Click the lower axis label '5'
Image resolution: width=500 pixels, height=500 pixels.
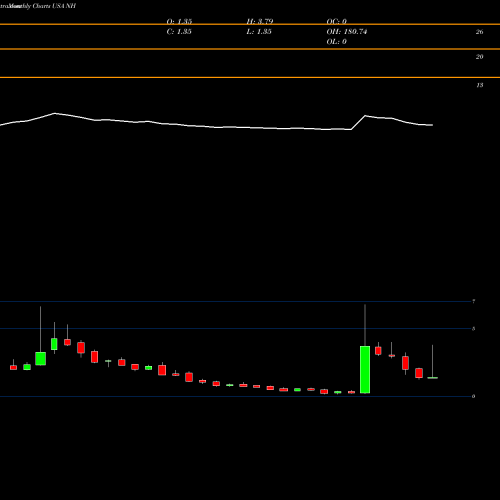coord(473,329)
